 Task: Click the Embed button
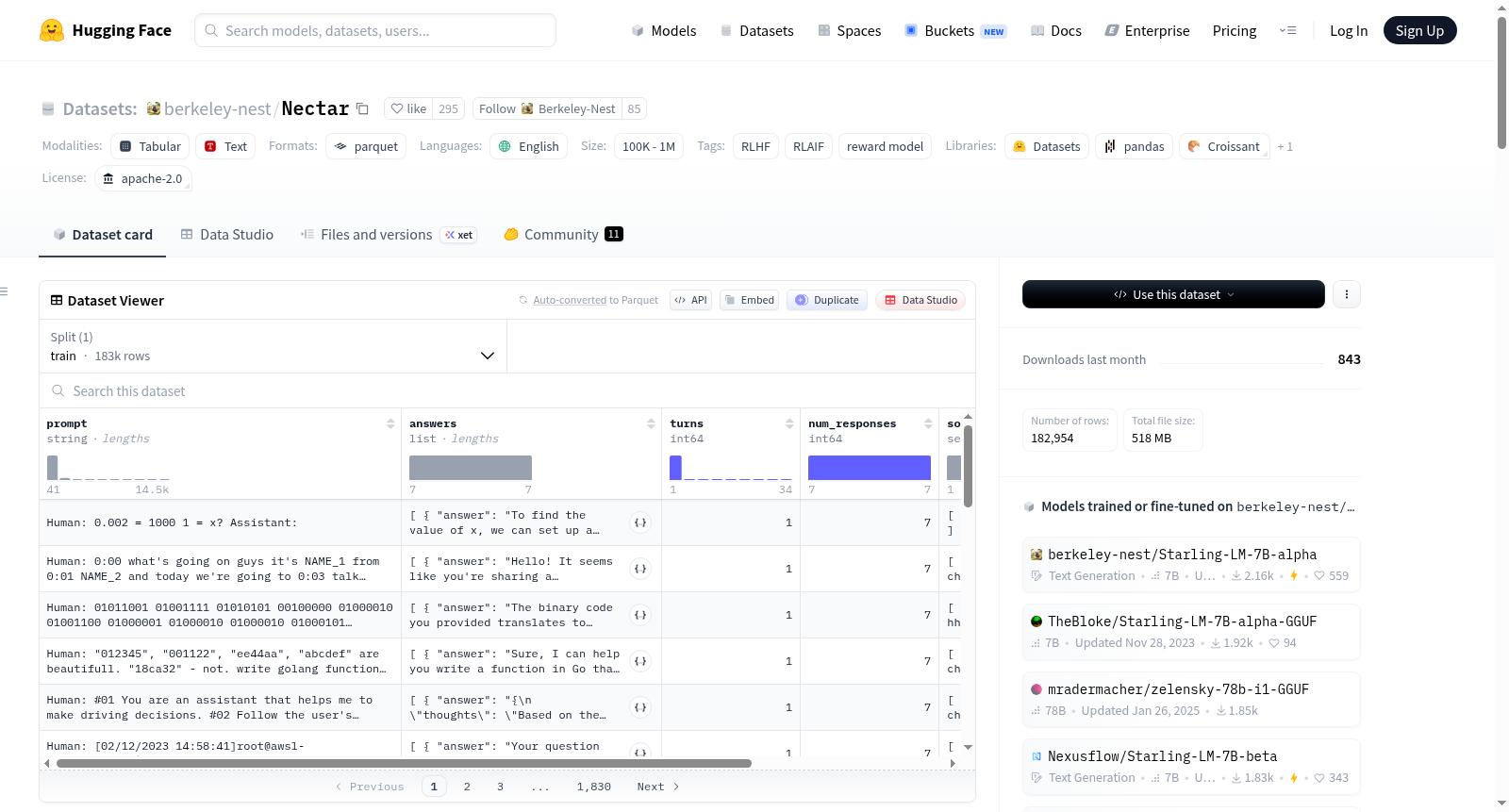750,300
